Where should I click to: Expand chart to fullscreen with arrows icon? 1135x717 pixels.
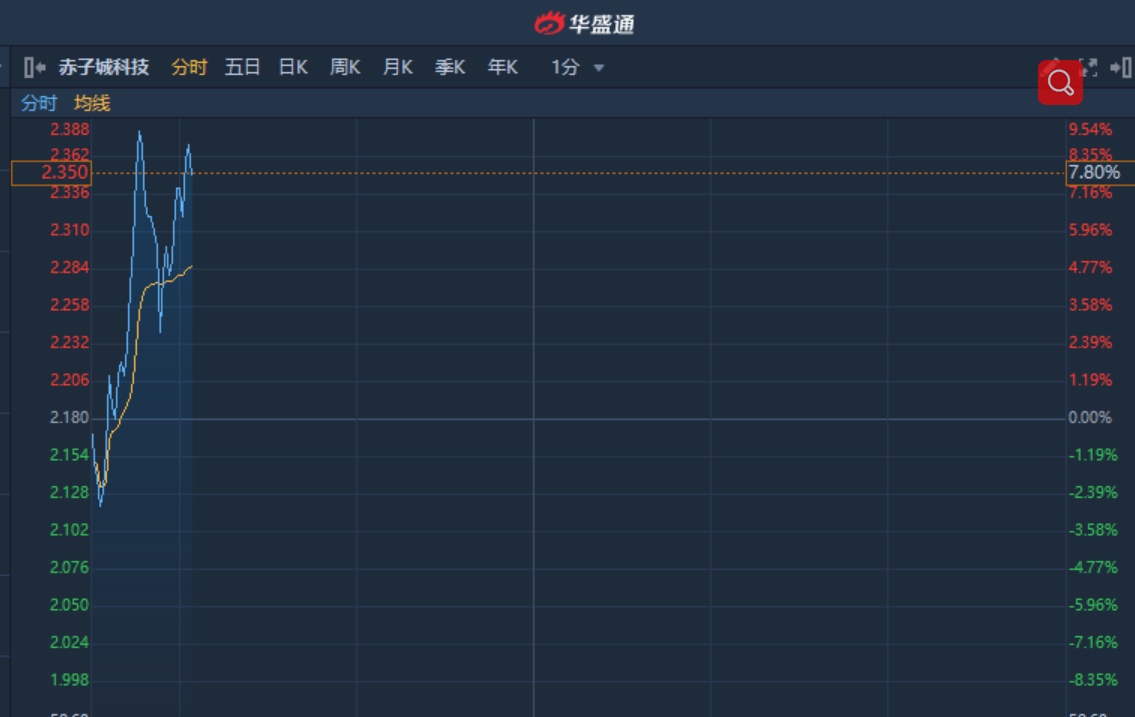pyautogui.click(x=1090, y=67)
